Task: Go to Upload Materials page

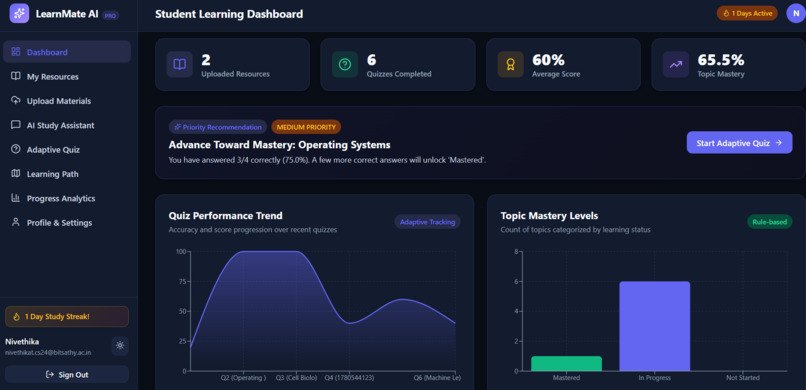Action: 67,101
